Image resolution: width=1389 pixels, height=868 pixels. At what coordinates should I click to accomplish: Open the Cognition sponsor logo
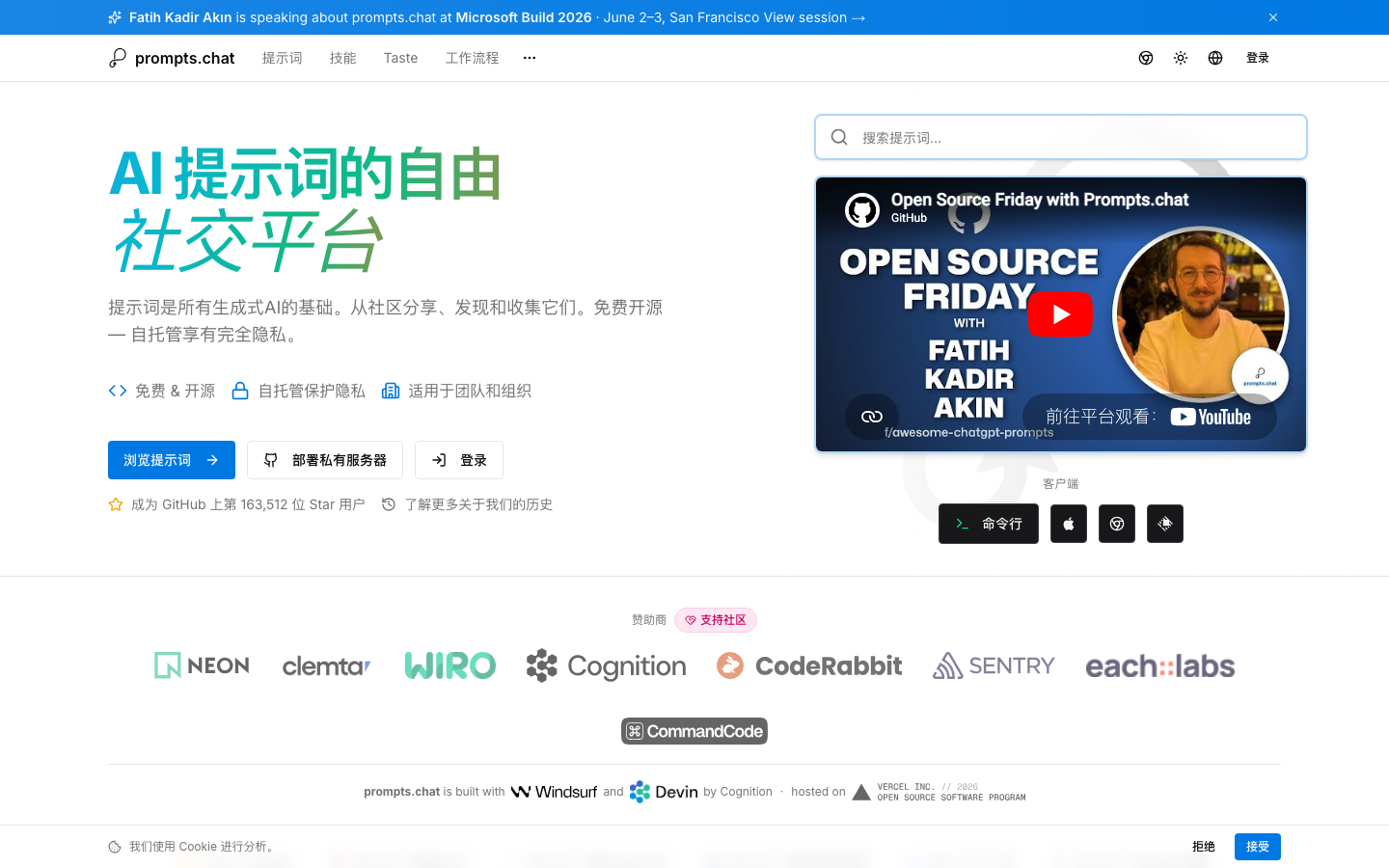click(607, 665)
